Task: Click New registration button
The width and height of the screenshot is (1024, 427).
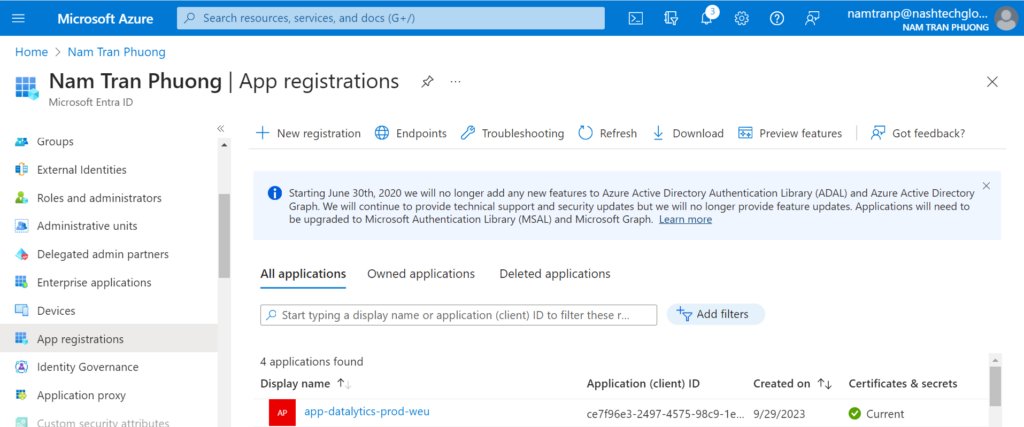Action: pyautogui.click(x=308, y=133)
